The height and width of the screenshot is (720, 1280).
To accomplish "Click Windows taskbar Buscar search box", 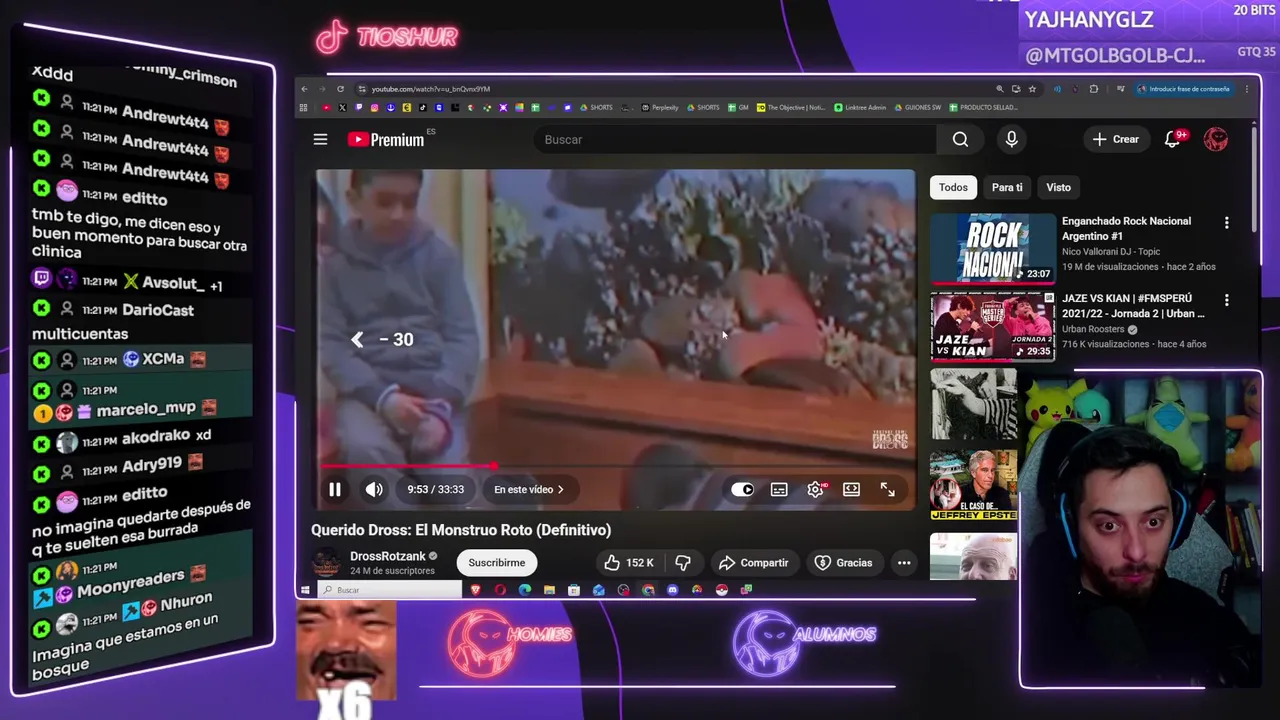I will pyautogui.click(x=390, y=590).
